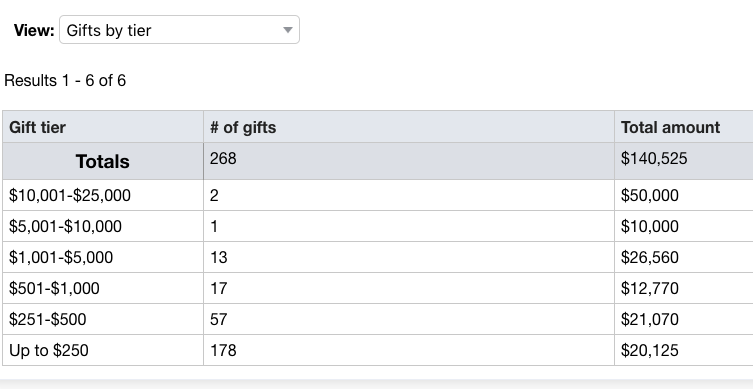Select the $1,001-$5,000 tier row
The width and height of the screenshot is (753, 389).
[377, 257]
